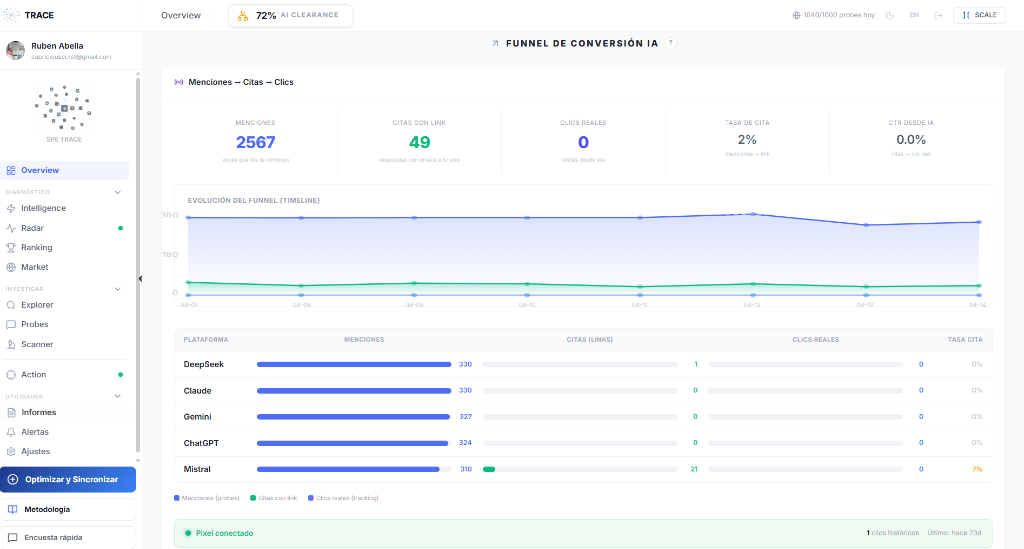Image resolution: width=1024 pixels, height=549 pixels.
Task: Open the Market section
Action: tap(34, 267)
